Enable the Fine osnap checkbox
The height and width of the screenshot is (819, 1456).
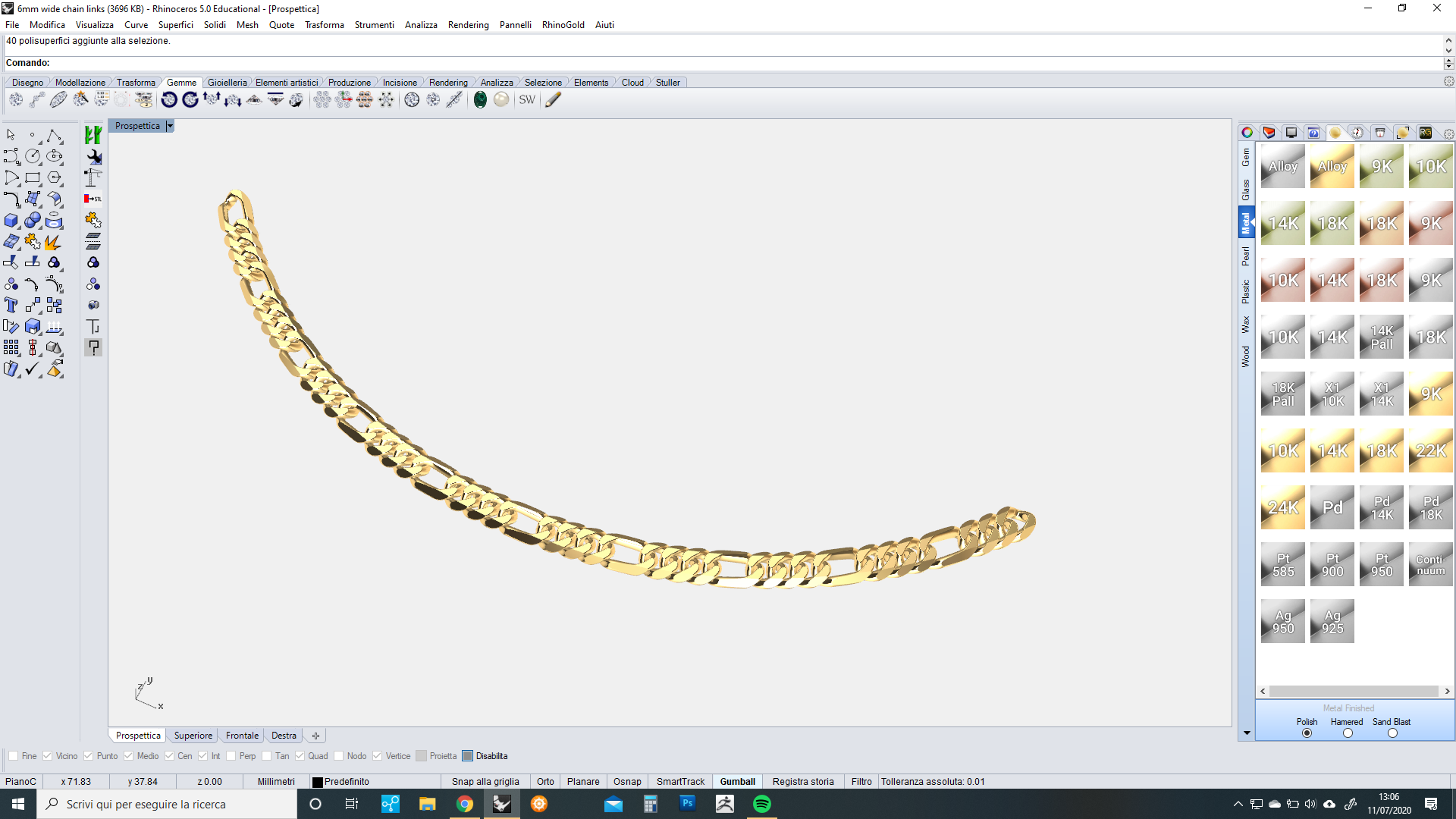pyautogui.click(x=13, y=756)
